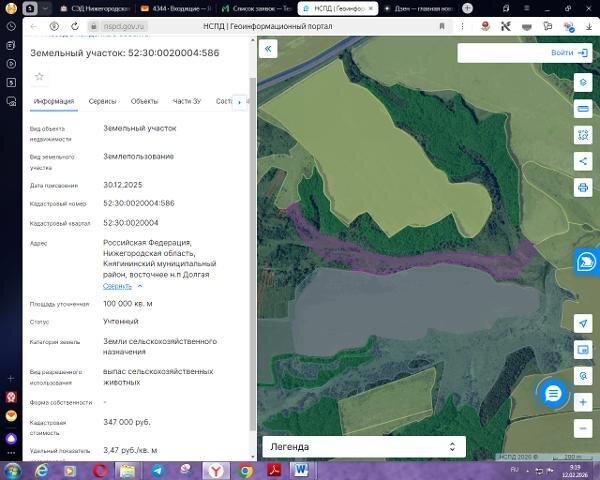
Task: Click the RU language indicator in system tray
Action: click(x=515, y=469)
